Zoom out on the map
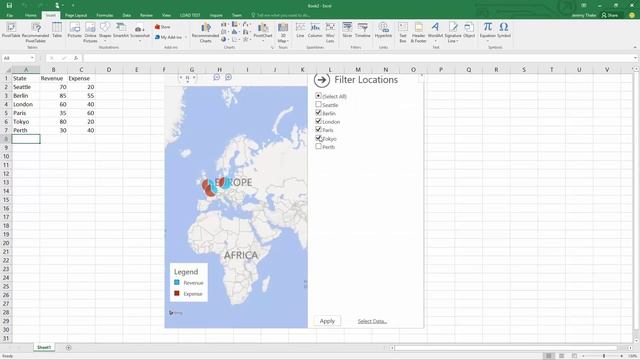Screen dimensions: 640x360 pos(217,77)
